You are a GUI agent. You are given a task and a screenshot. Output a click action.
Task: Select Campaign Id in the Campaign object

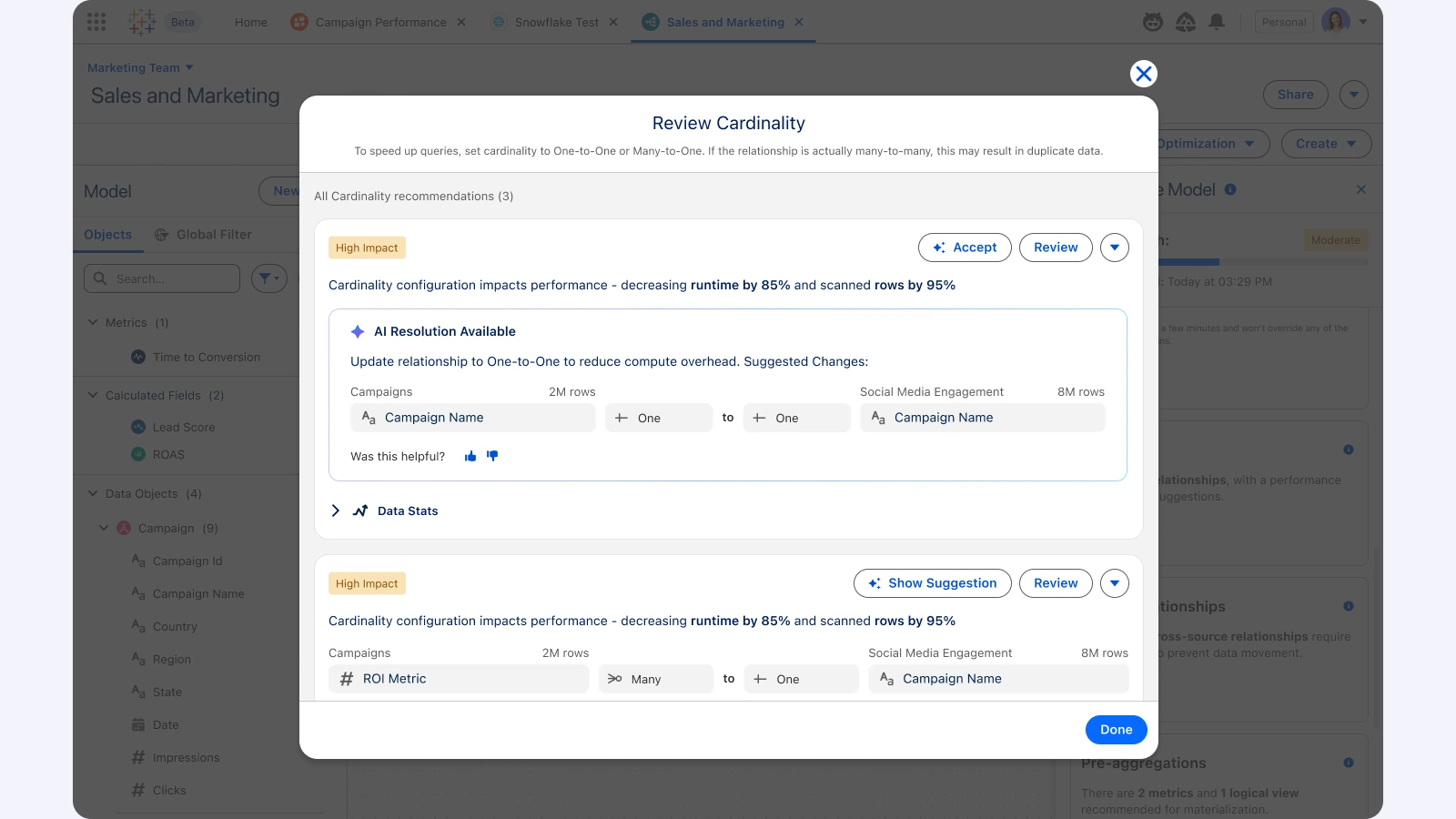coord(187,561)
